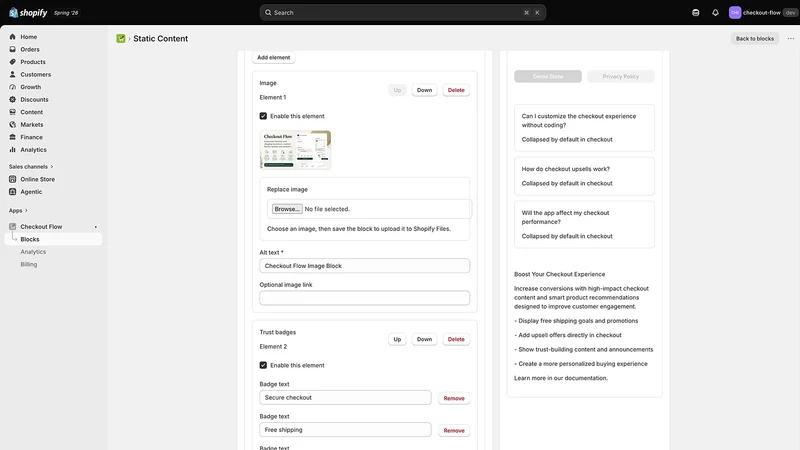The width and height of the screenshot is (800, 450).
Task: Click the Privacy Policy preview button
Action: point(620,77)
